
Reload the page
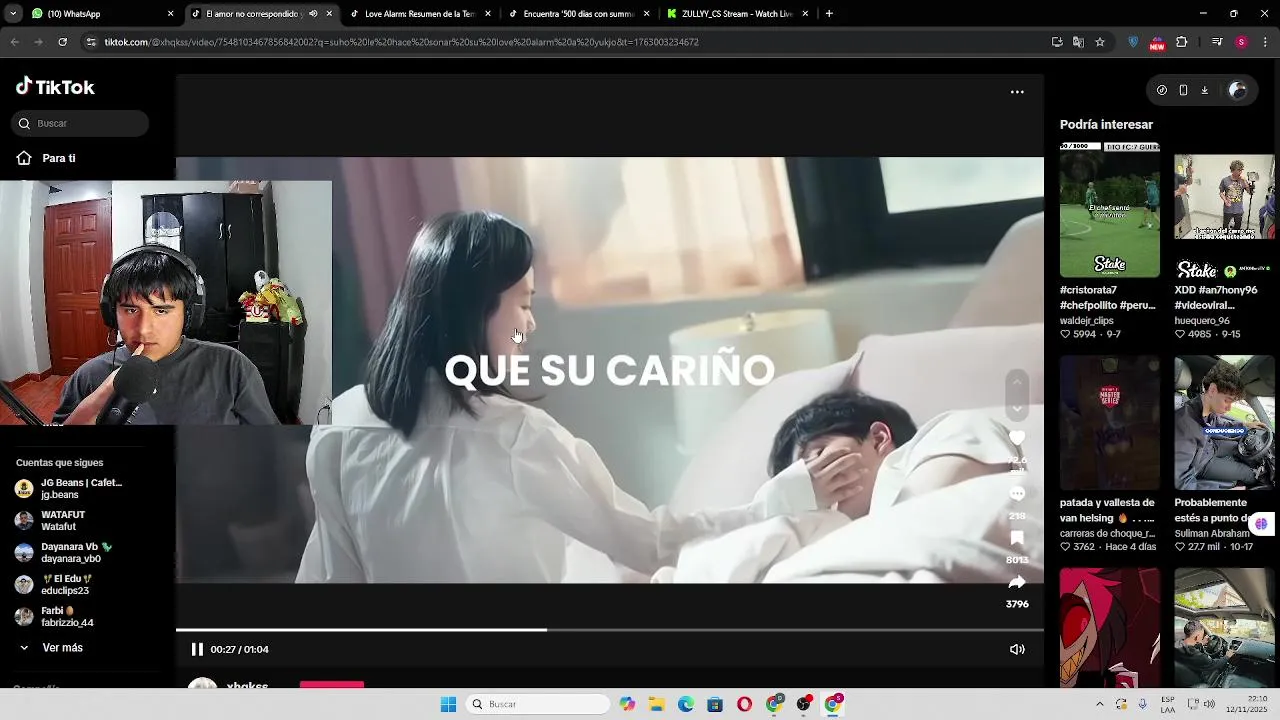pyautogui.click(x=62, y=42)
